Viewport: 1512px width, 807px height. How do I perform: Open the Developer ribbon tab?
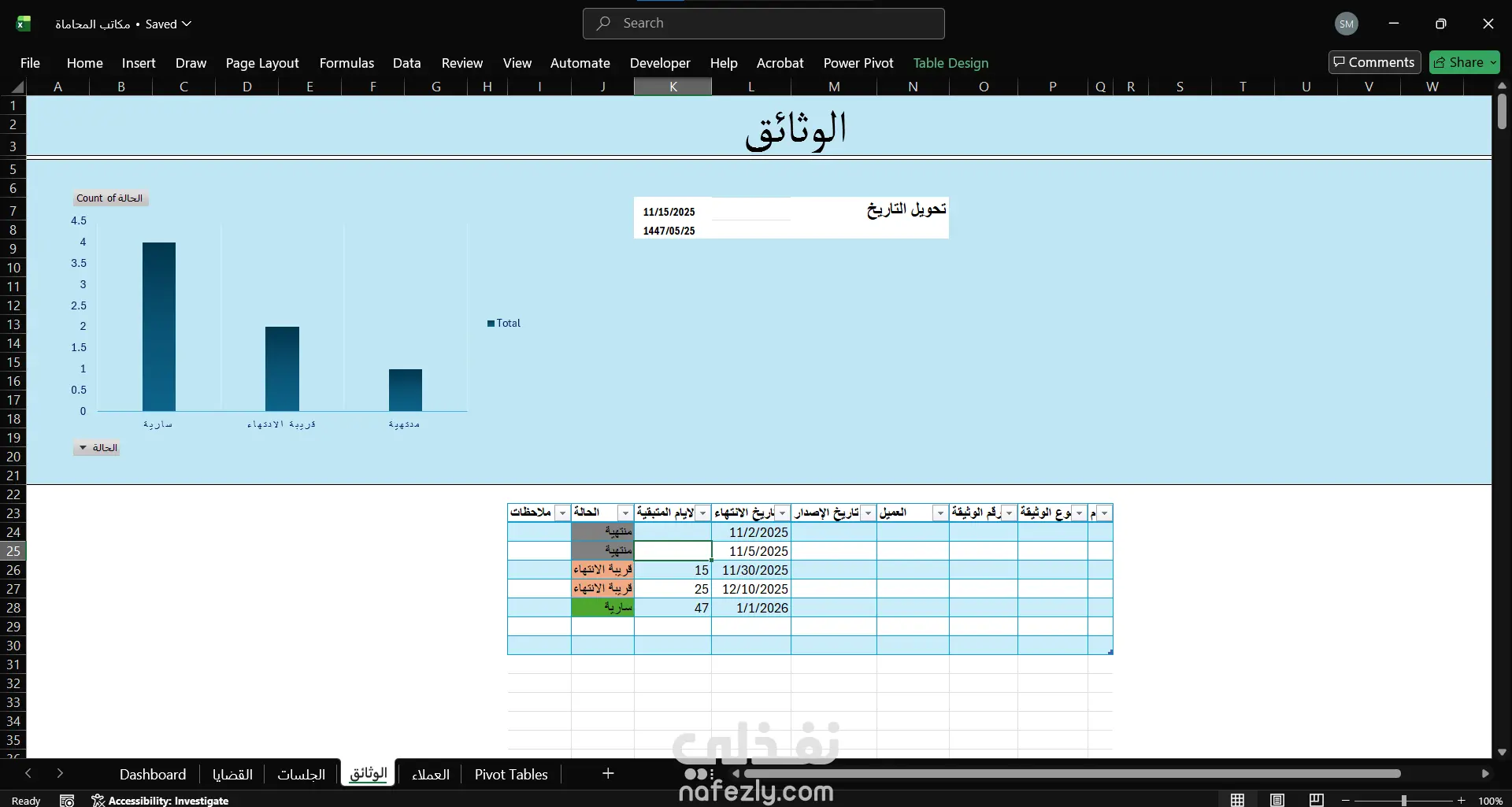click(660, 63)
